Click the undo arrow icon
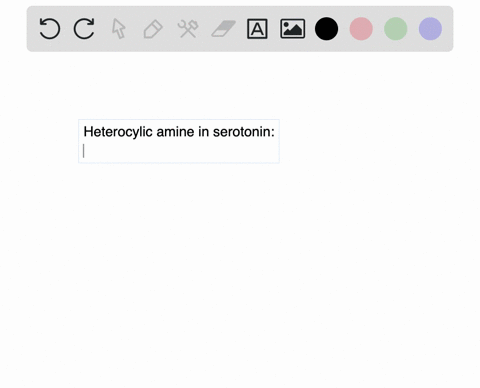 tap(50, 29)
